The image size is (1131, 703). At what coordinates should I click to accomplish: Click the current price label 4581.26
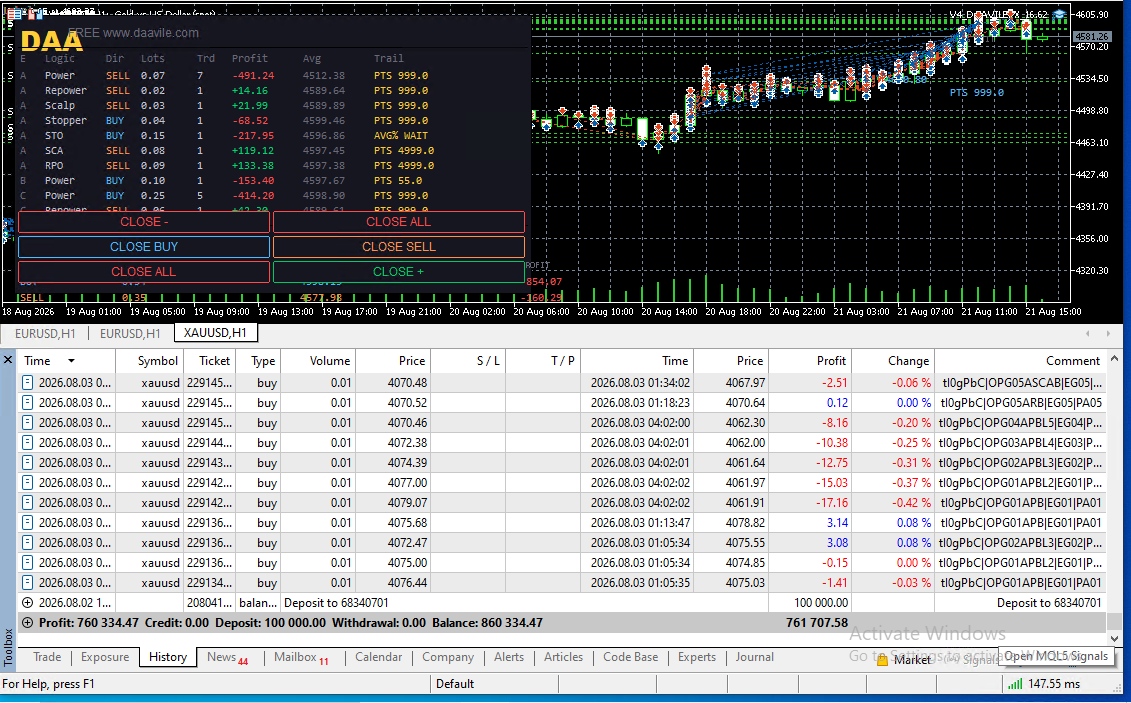pyautogui.click(x=1091, y=36)
